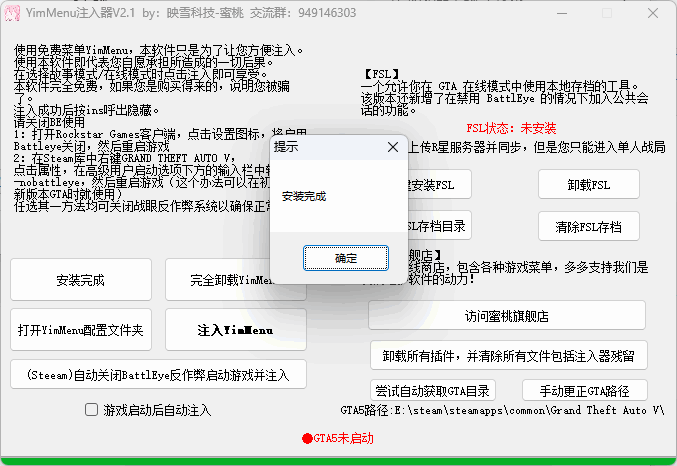This screenshot has height=466, width=677.
Task: Minimize the YimMenu injector window
Action: coord(562,13)
